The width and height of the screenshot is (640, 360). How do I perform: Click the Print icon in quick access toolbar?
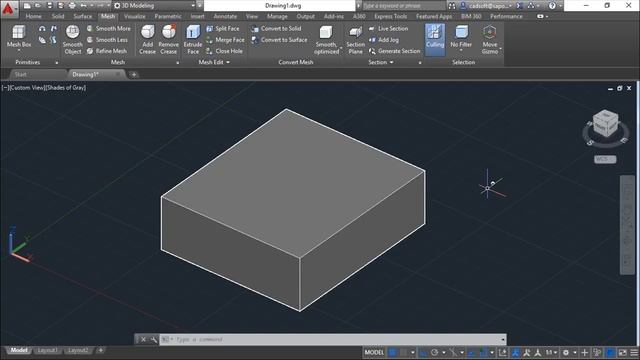72,6
